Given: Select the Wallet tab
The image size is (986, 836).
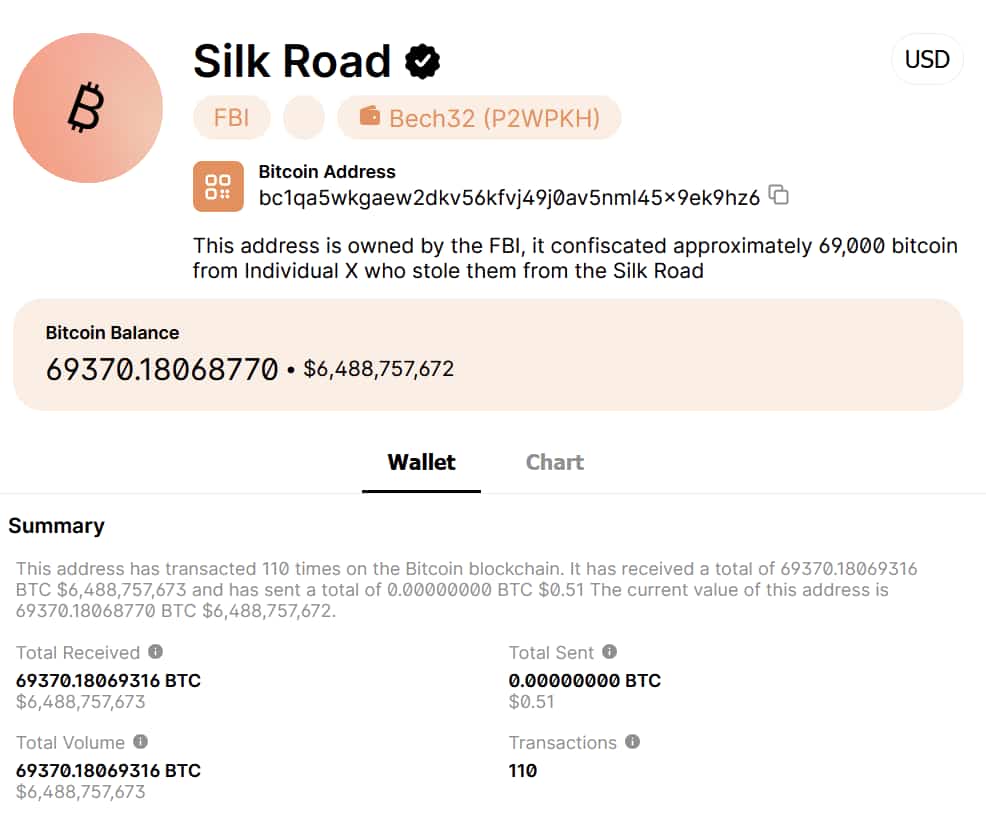Looking at the screenshot, I should click(x=421, y=462).
